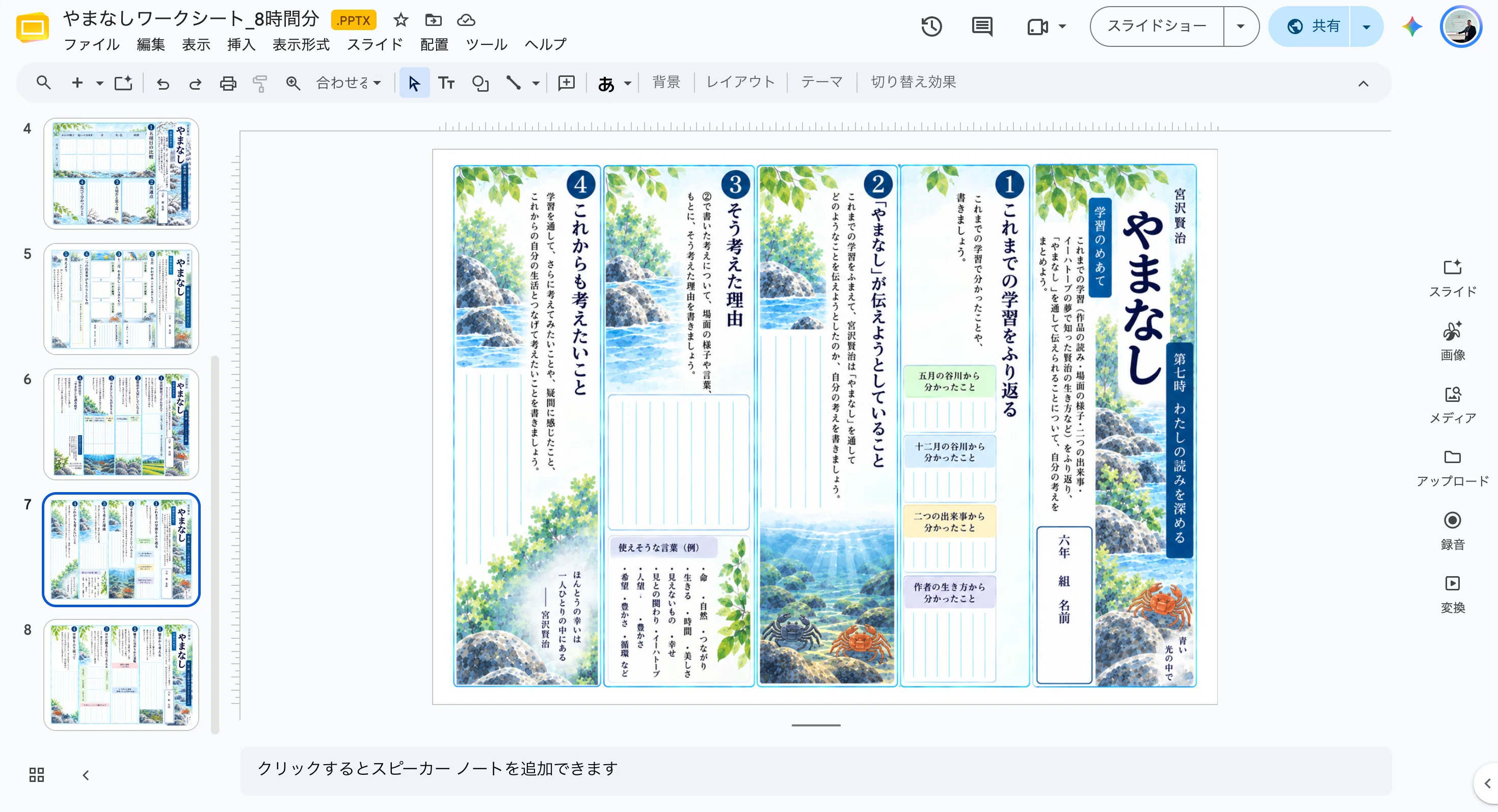Screen dimensions: 1498x812
Task: Select the shape tool
Action: [480, 83]
